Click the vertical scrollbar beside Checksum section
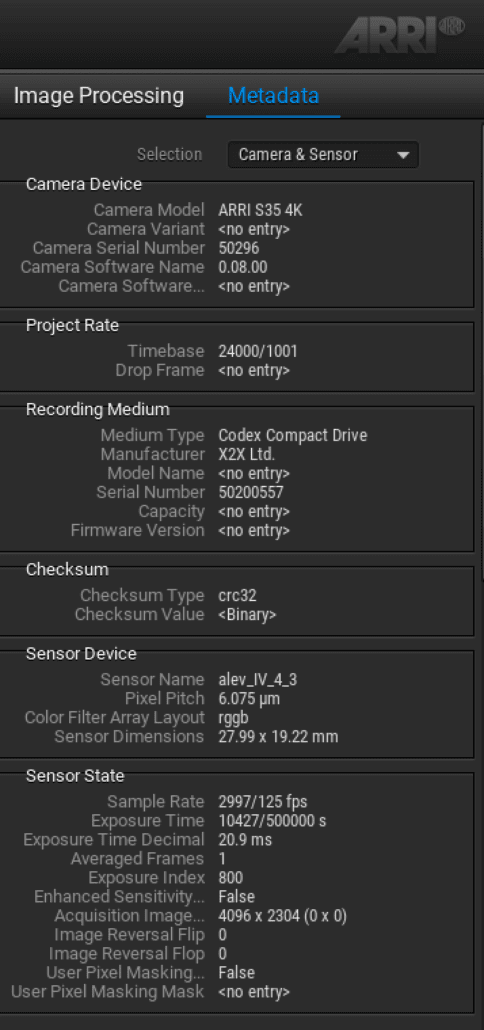The height and width of the screenshot is (1030, 484). coord(481,601)
